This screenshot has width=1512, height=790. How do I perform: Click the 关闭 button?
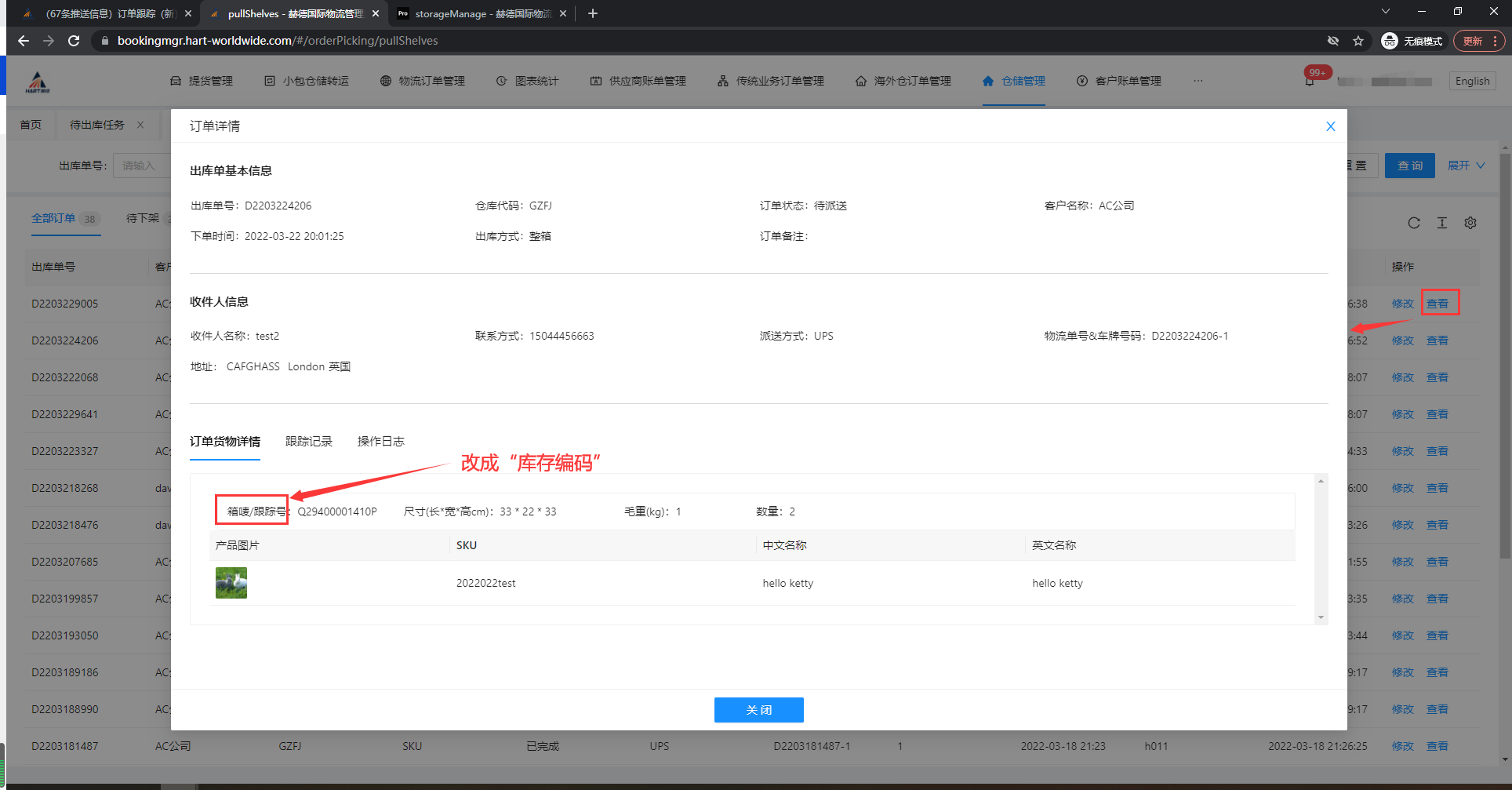[x=758, y=710]
